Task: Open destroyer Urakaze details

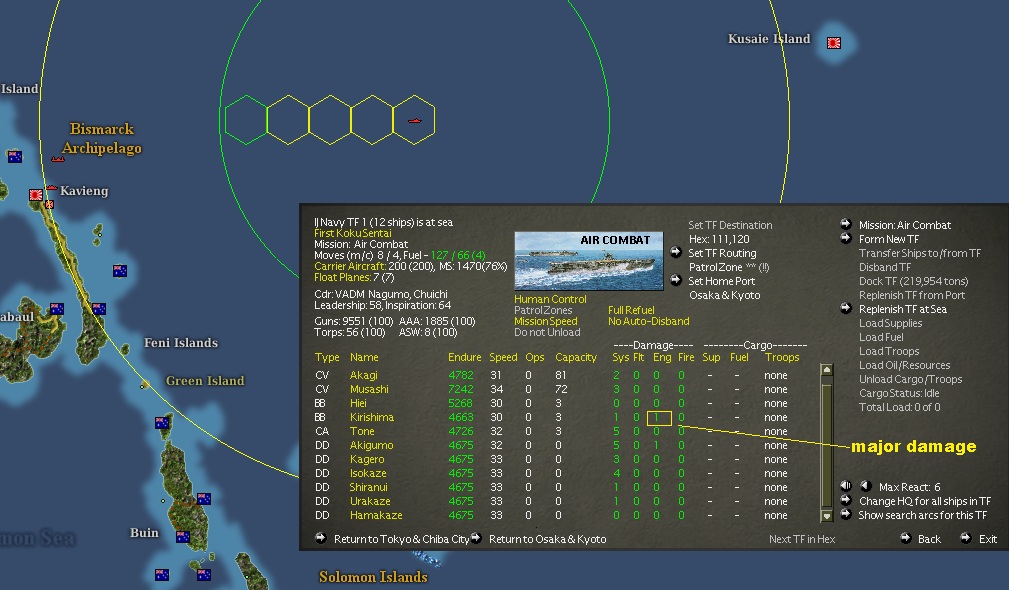Action: pyautogui.click(x=370, y=501)
